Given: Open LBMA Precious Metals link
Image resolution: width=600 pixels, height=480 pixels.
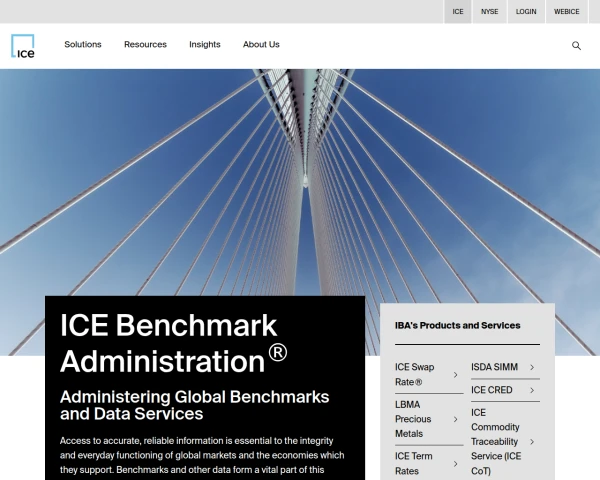Looking at the screenshot, I should click(413, 419).
